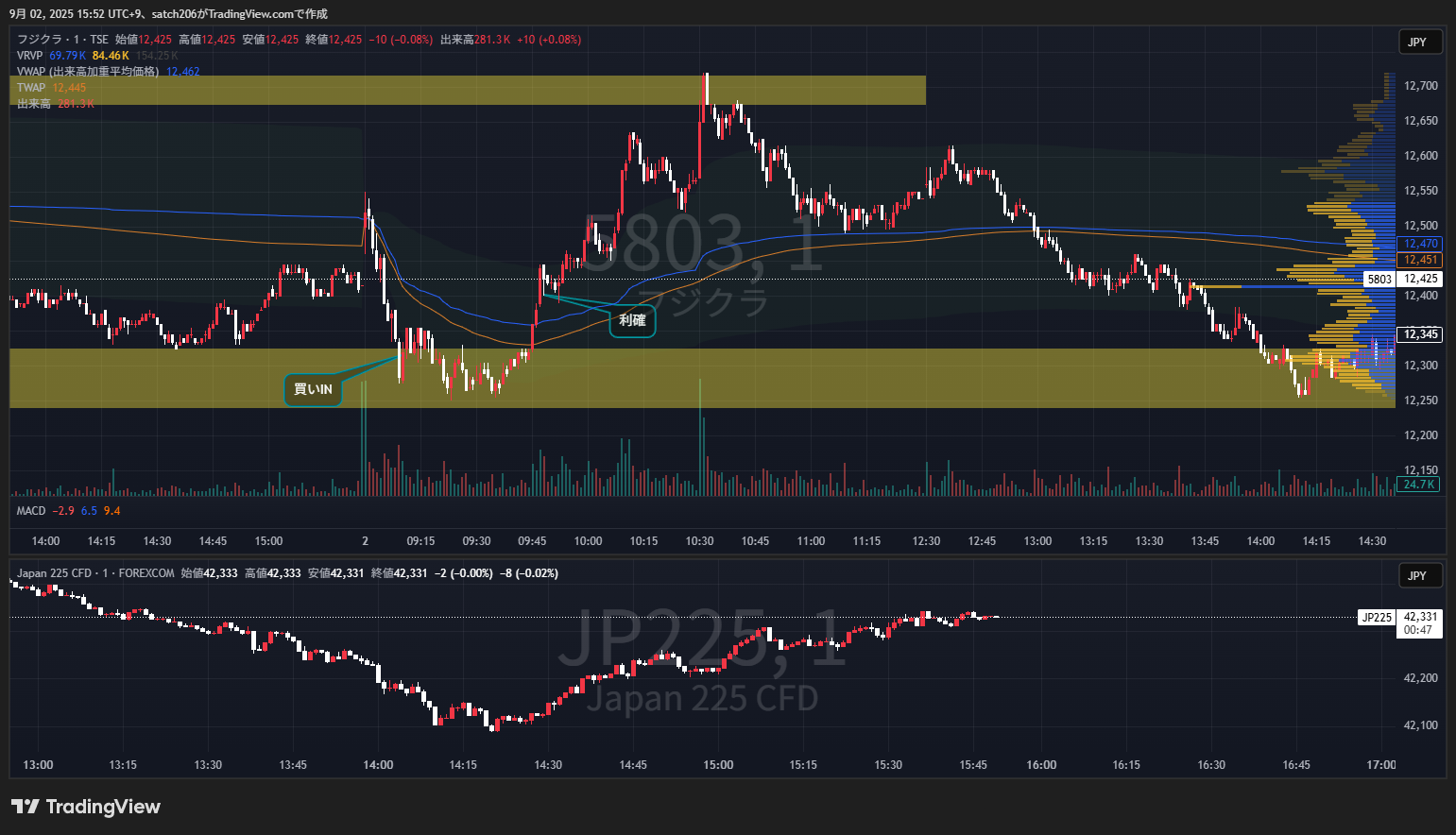This screenshot has height=835, width=1456.
Task: Select the 買いIN annotation label
Action: [x=313, y=389]
